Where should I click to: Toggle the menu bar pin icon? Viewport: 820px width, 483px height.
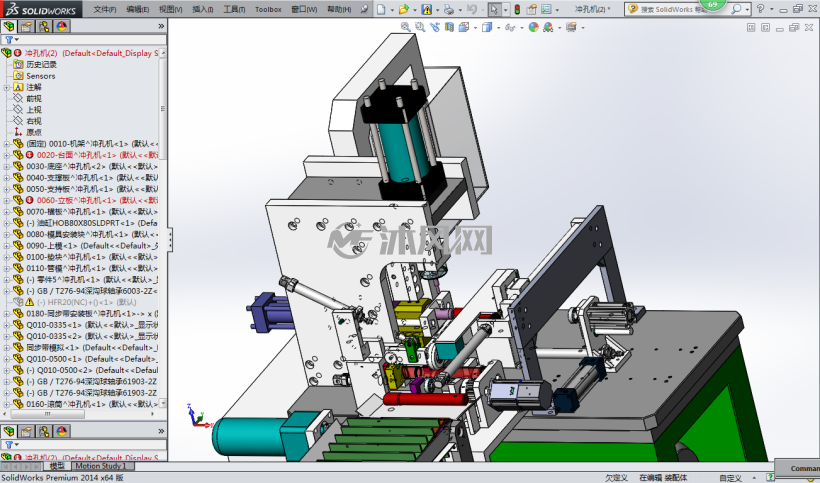pyautogui.click(x=364, y=9)
